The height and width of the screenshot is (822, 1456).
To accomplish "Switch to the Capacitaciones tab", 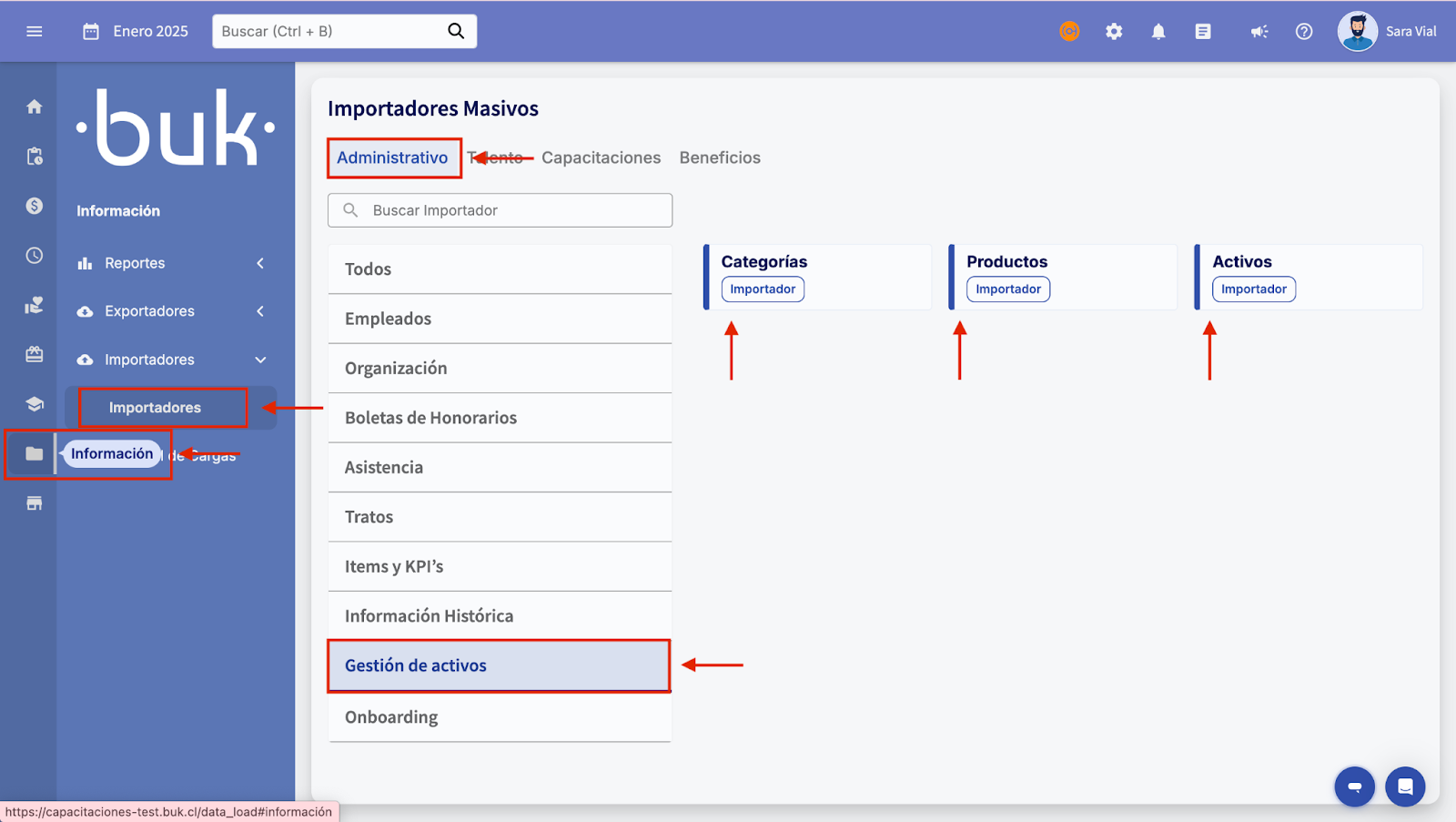I will [601, 157].
